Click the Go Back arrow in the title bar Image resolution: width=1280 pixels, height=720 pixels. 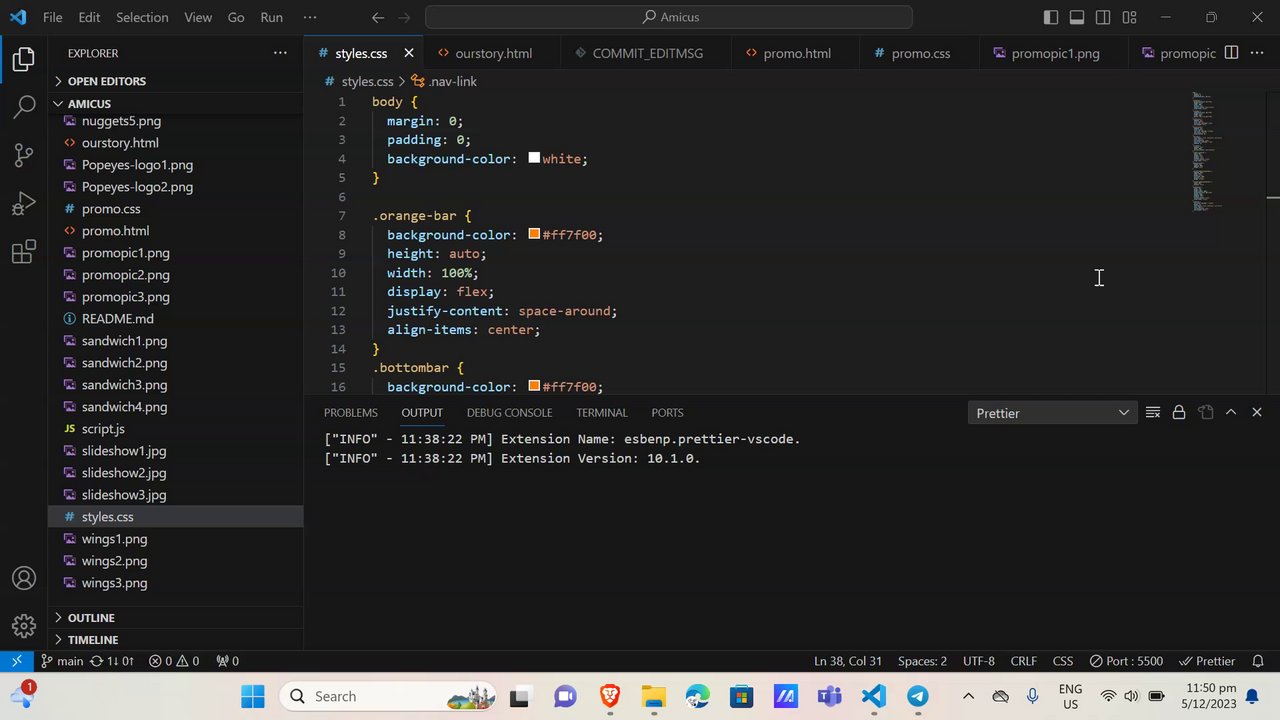(x=378, y=17)
